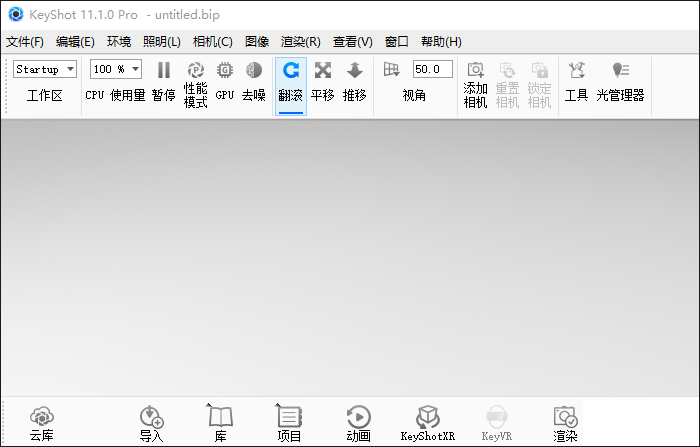This screenshot has height=447, width=700.
Task: Open the 渲染(R) menu
Action: [x=300, y=42]
